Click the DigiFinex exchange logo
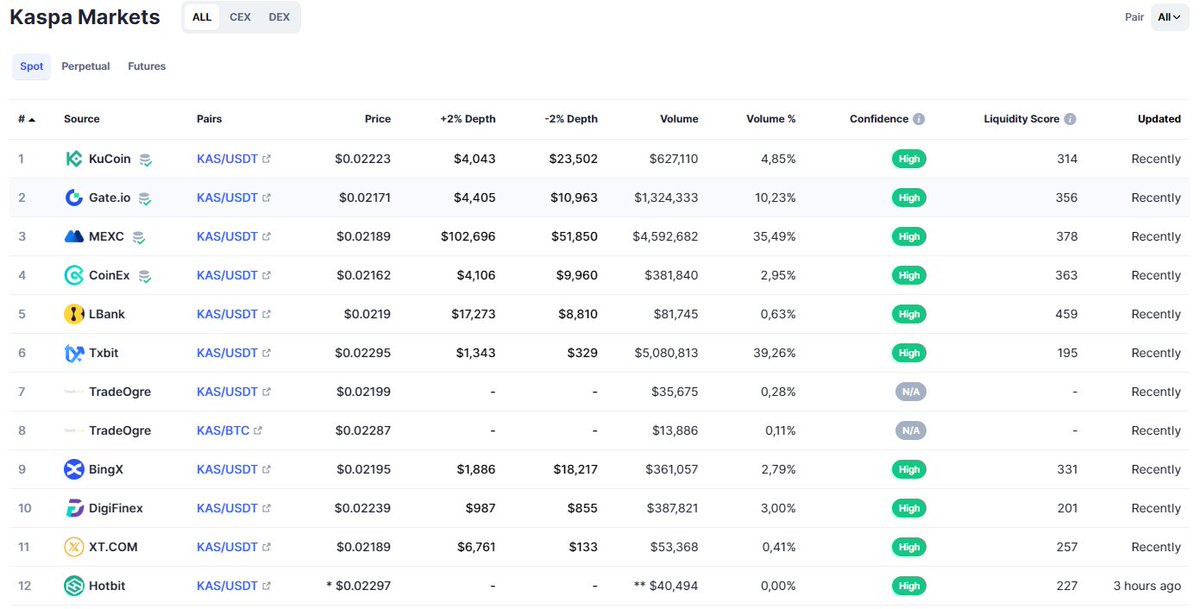The image size is (1200, 609). tap(74, 508)
